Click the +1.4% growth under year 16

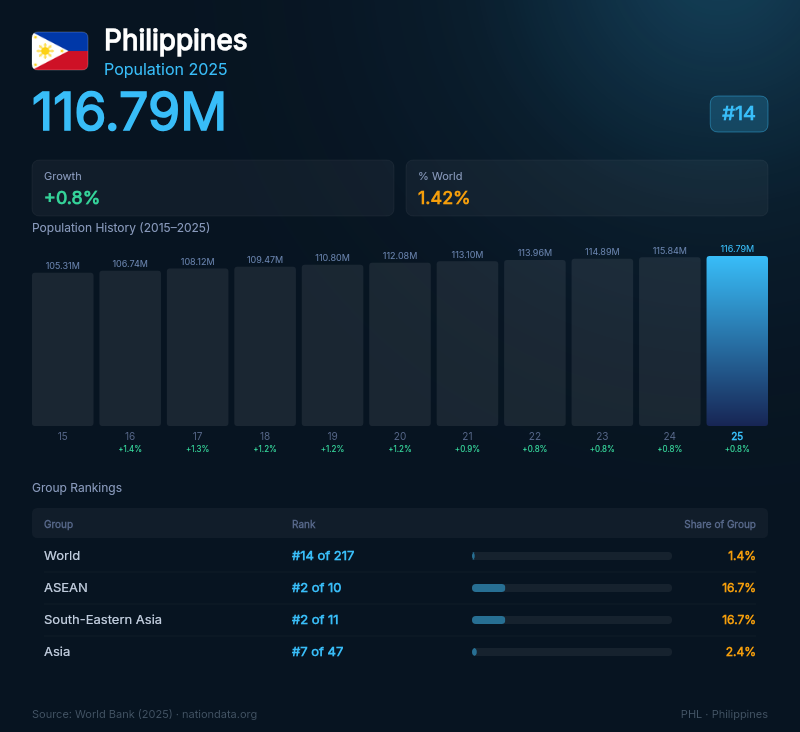click(130, 449)
